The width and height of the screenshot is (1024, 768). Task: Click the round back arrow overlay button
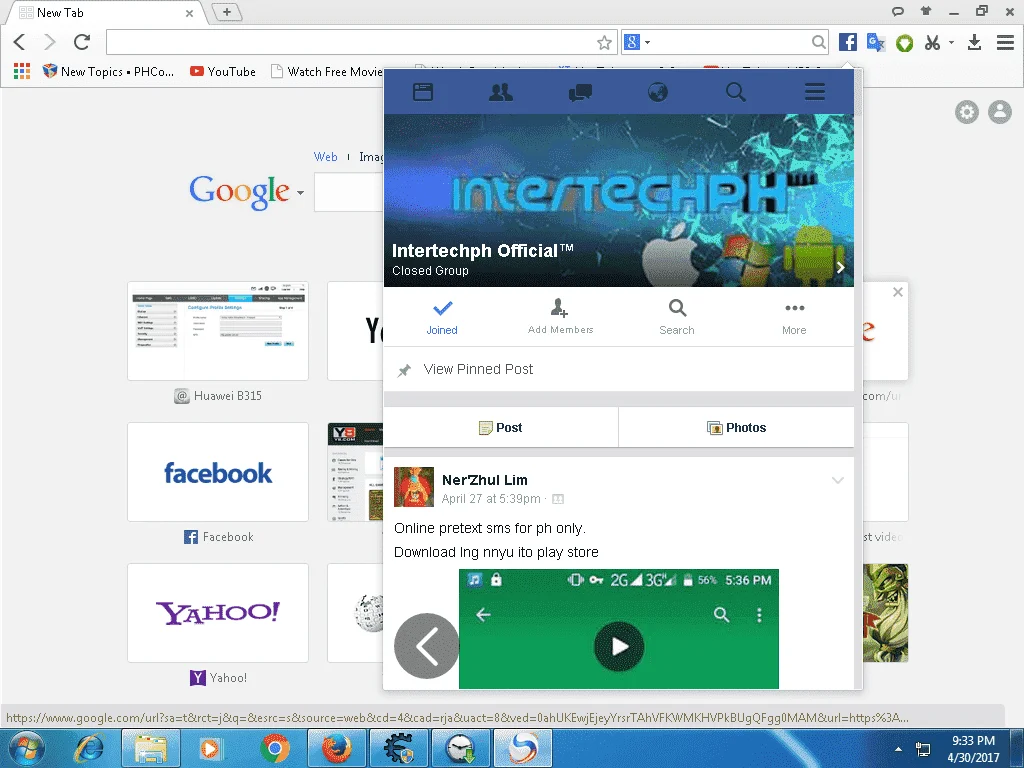click(426, 646)
